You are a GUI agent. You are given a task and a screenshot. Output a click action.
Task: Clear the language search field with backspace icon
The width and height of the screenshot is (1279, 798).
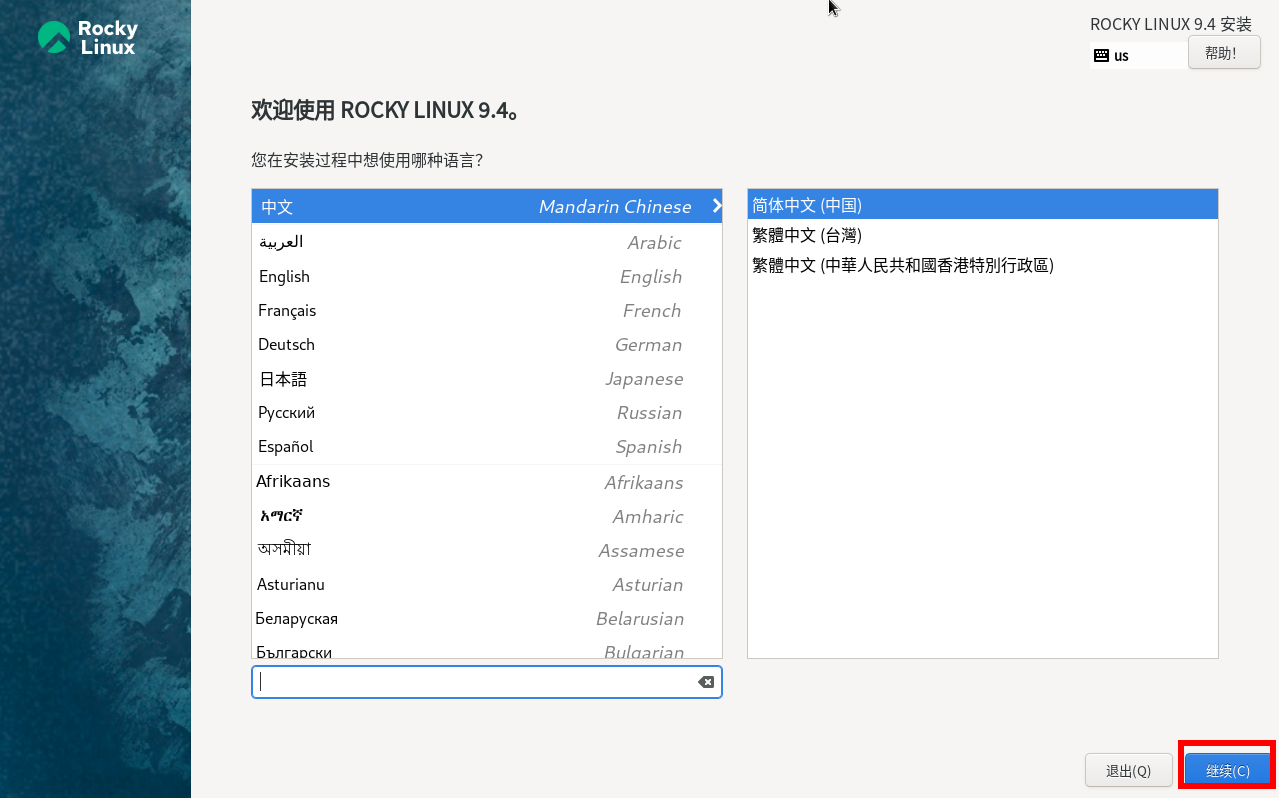706,682
